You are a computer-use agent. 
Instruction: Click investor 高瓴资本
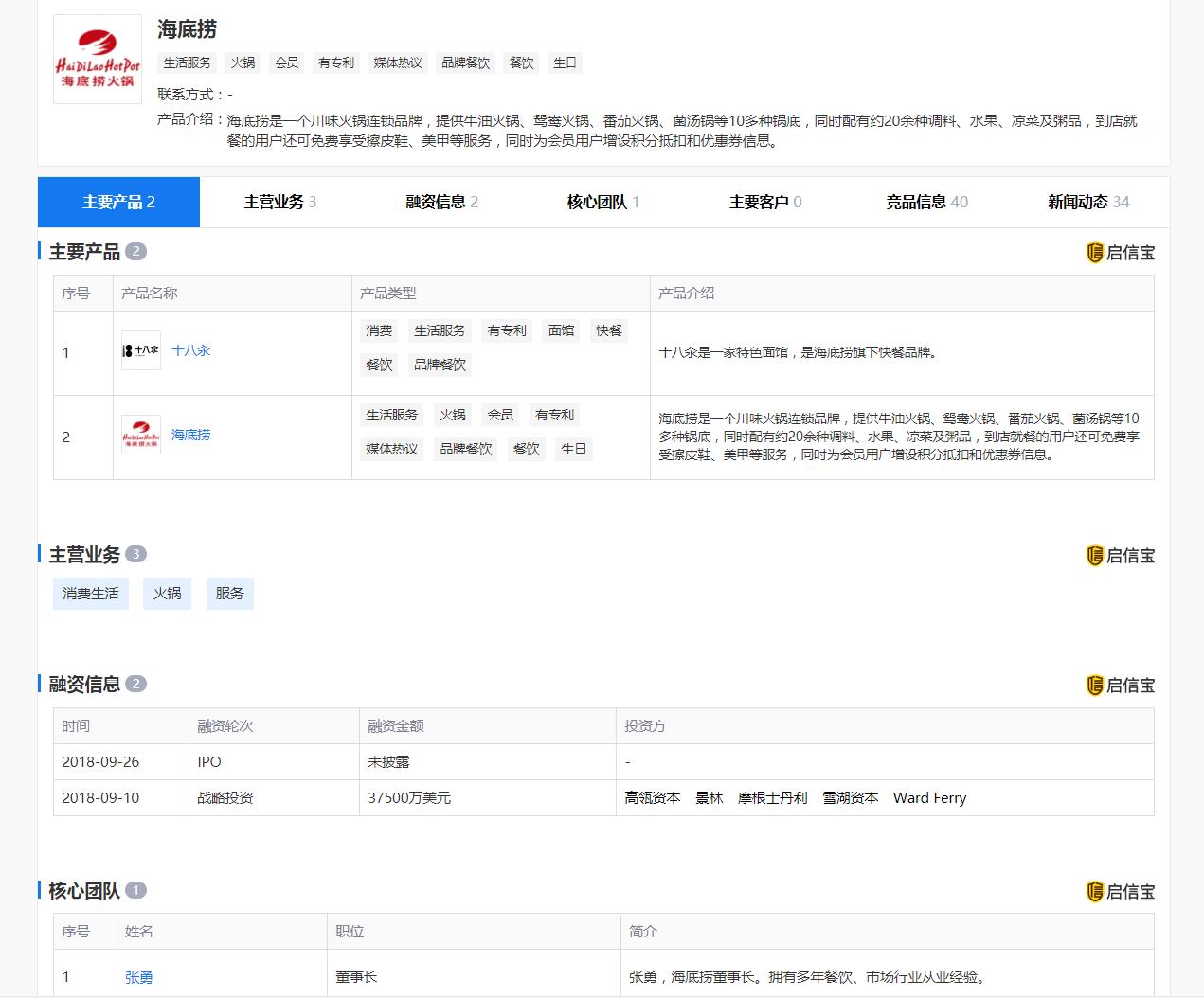click(653, 798)
